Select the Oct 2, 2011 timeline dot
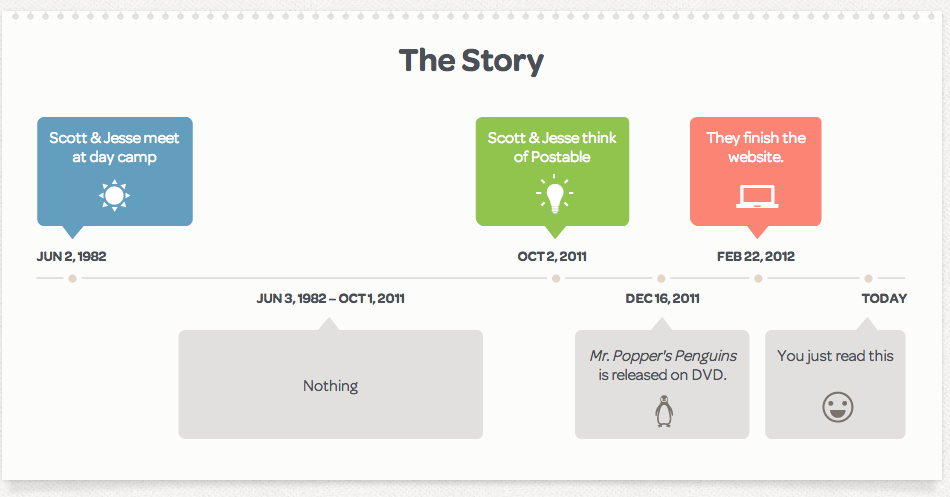 point(555,278)
